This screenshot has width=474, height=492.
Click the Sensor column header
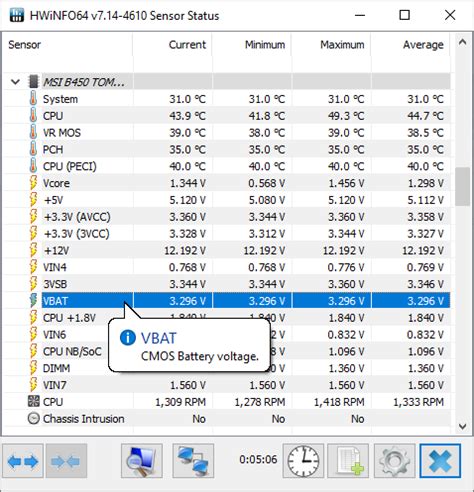24,44
